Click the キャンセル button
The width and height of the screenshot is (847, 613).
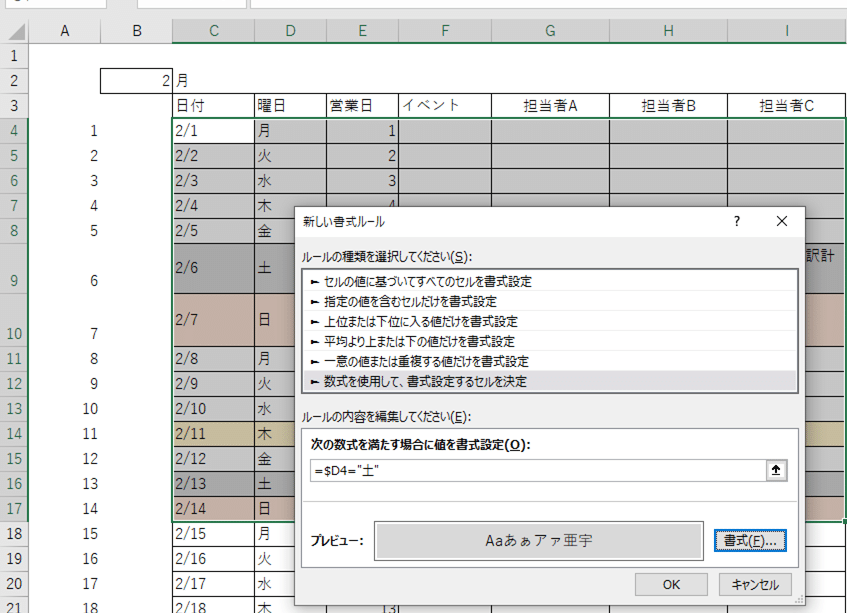pos(755,584)
